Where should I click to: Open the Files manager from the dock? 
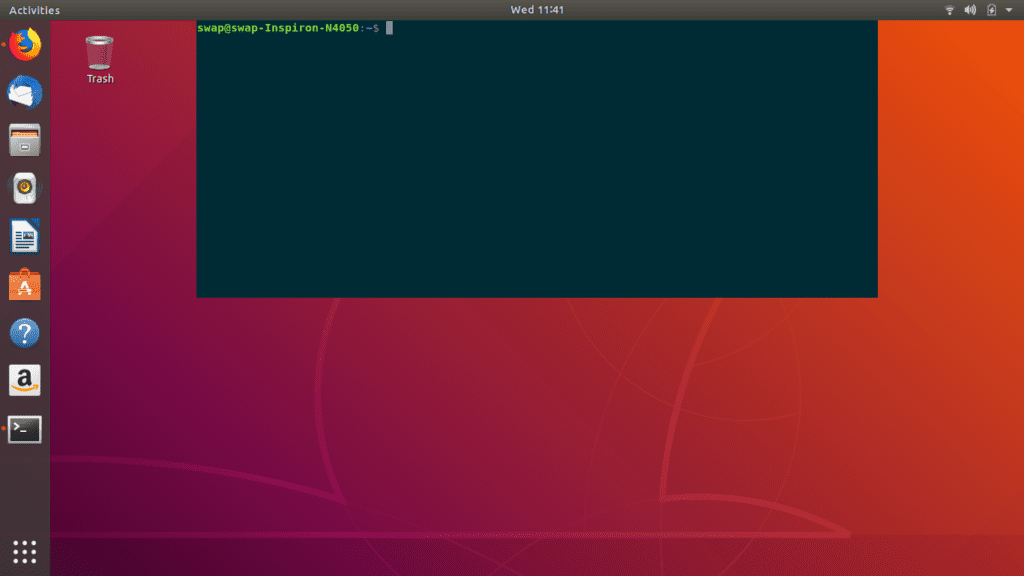coord(22,140)
